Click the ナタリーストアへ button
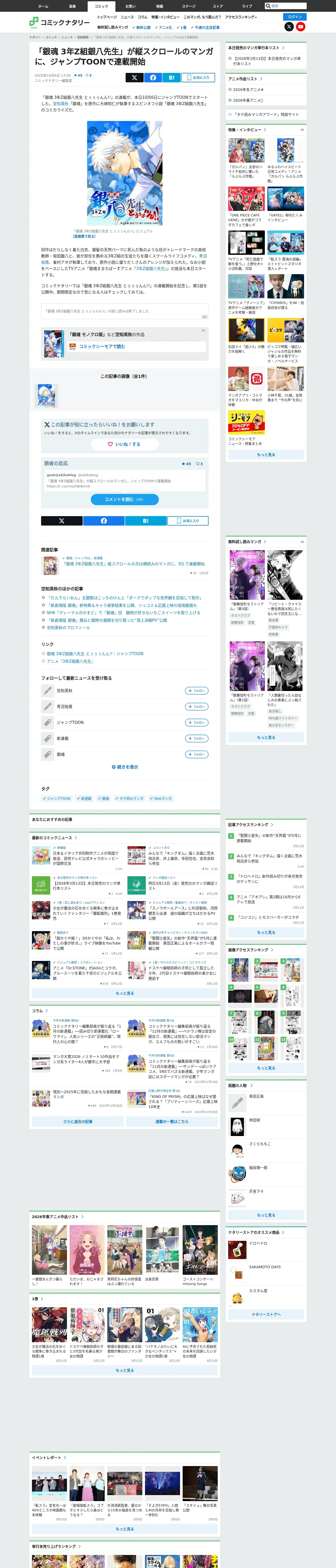The width and height of the screenshot is (336, 1568). click(x=265, y=1314)
